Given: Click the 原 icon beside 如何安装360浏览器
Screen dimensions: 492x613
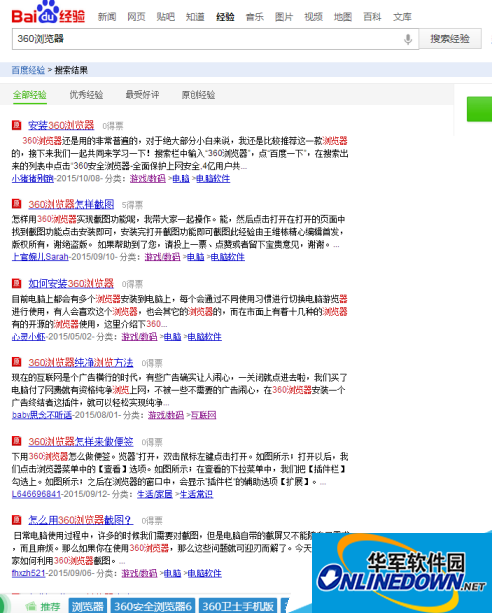Looking at the screenshot, I should tap(16, 283).
